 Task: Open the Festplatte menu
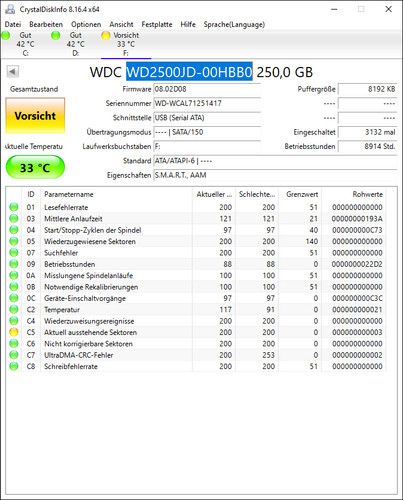pos(157,24)
